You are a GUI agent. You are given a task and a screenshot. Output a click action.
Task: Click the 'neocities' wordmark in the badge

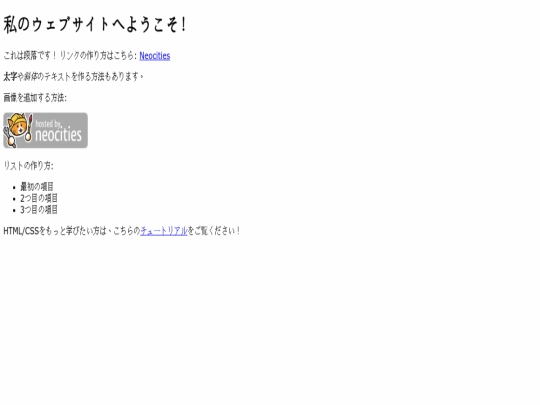(59, 135)
